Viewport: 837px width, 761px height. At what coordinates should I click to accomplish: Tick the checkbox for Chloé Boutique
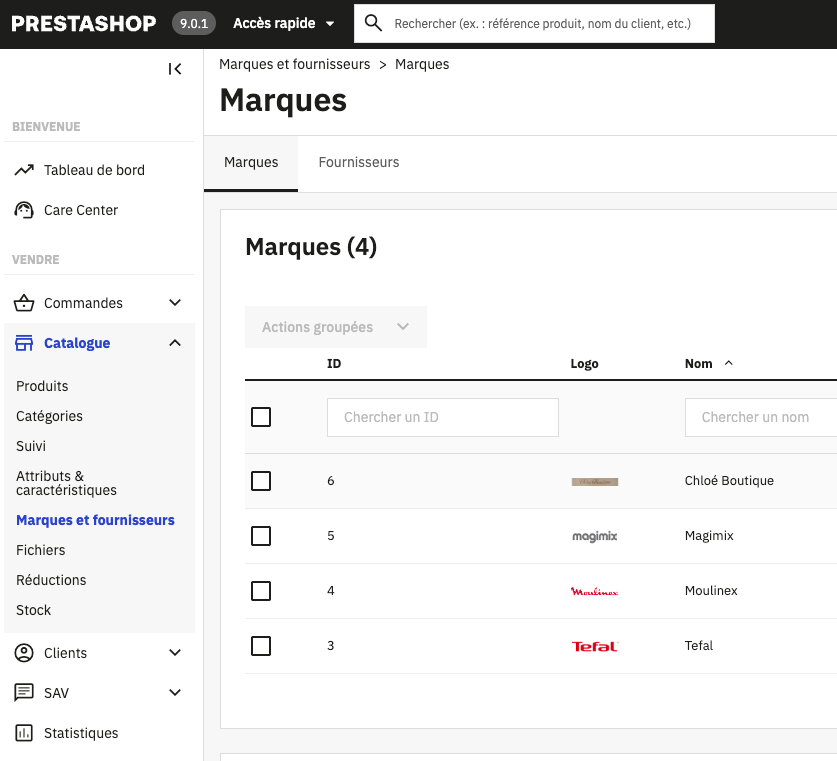[261, 481]
